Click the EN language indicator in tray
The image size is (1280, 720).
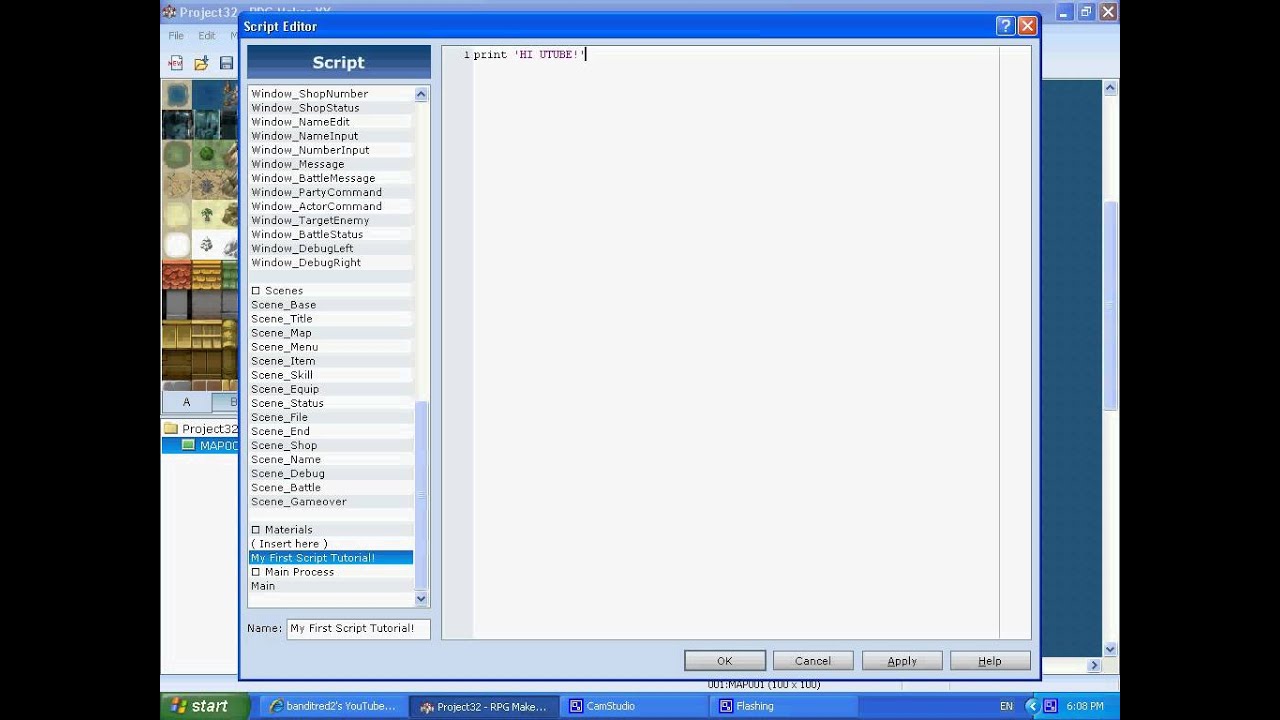pyautogui.click(x=1006, y=706)
